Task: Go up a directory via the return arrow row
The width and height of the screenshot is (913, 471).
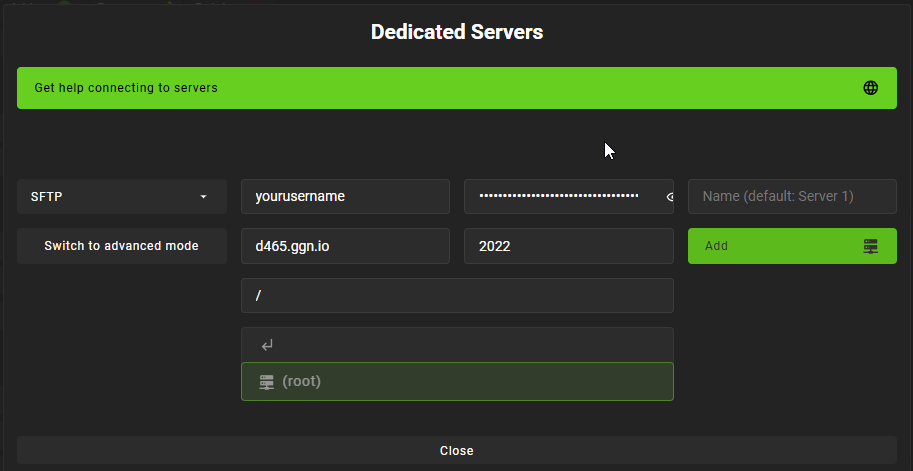Action: (457, 345)
